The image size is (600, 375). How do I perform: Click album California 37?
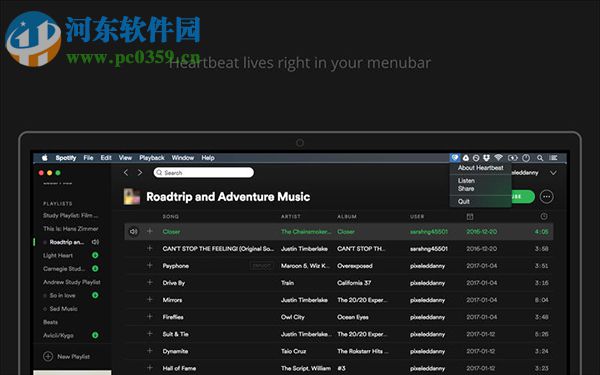point(354,283)
